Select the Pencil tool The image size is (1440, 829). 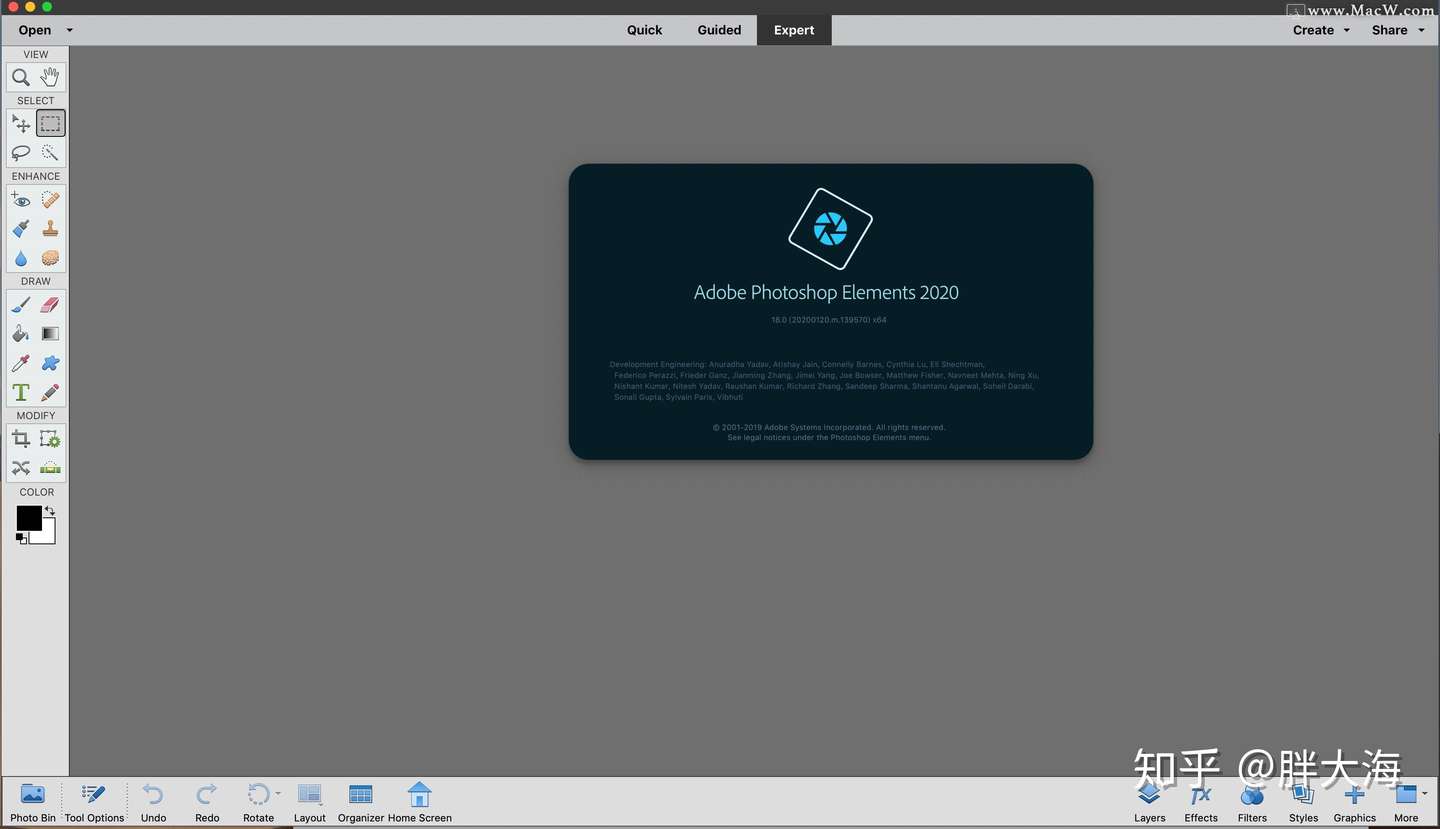pos(50,392)
